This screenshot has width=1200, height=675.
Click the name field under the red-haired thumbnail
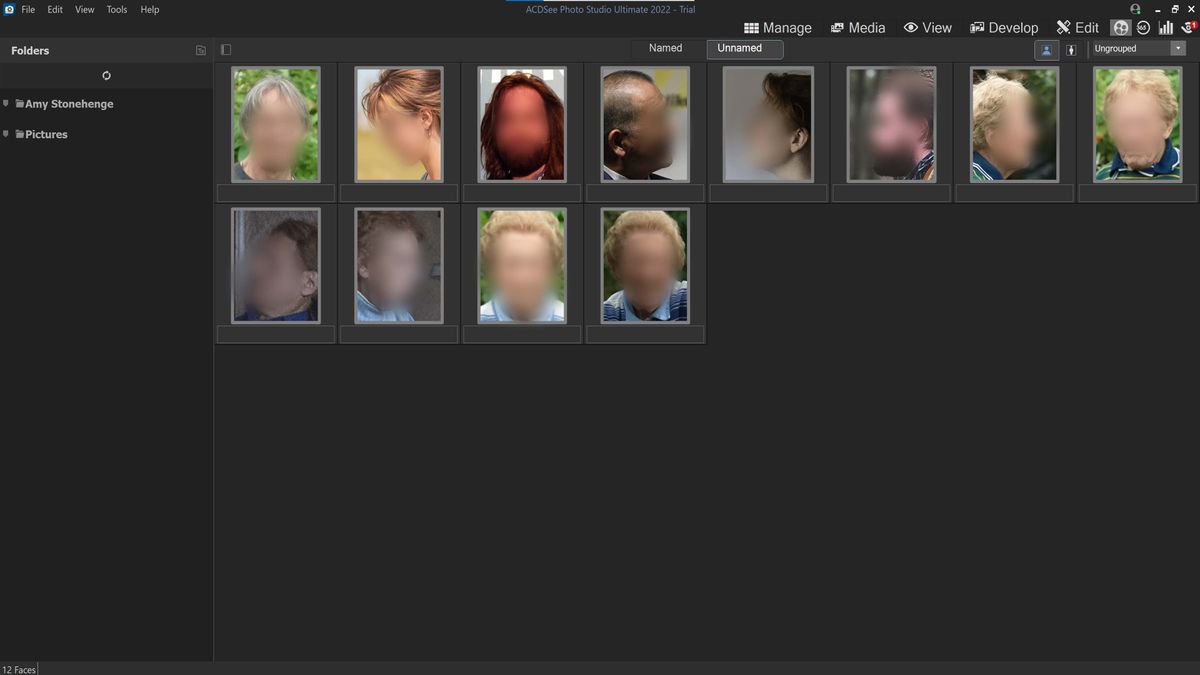pyautogui.click(x=522, y=193)
